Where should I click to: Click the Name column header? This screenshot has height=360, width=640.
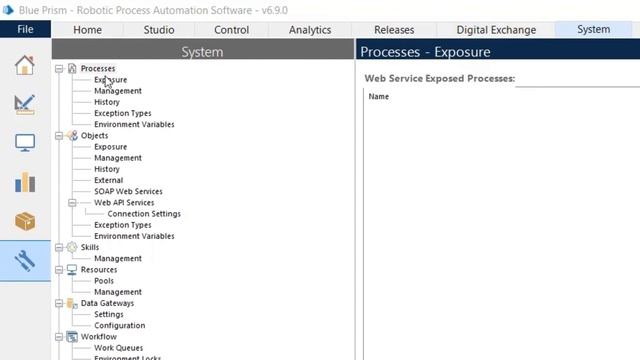pos(378,97)
